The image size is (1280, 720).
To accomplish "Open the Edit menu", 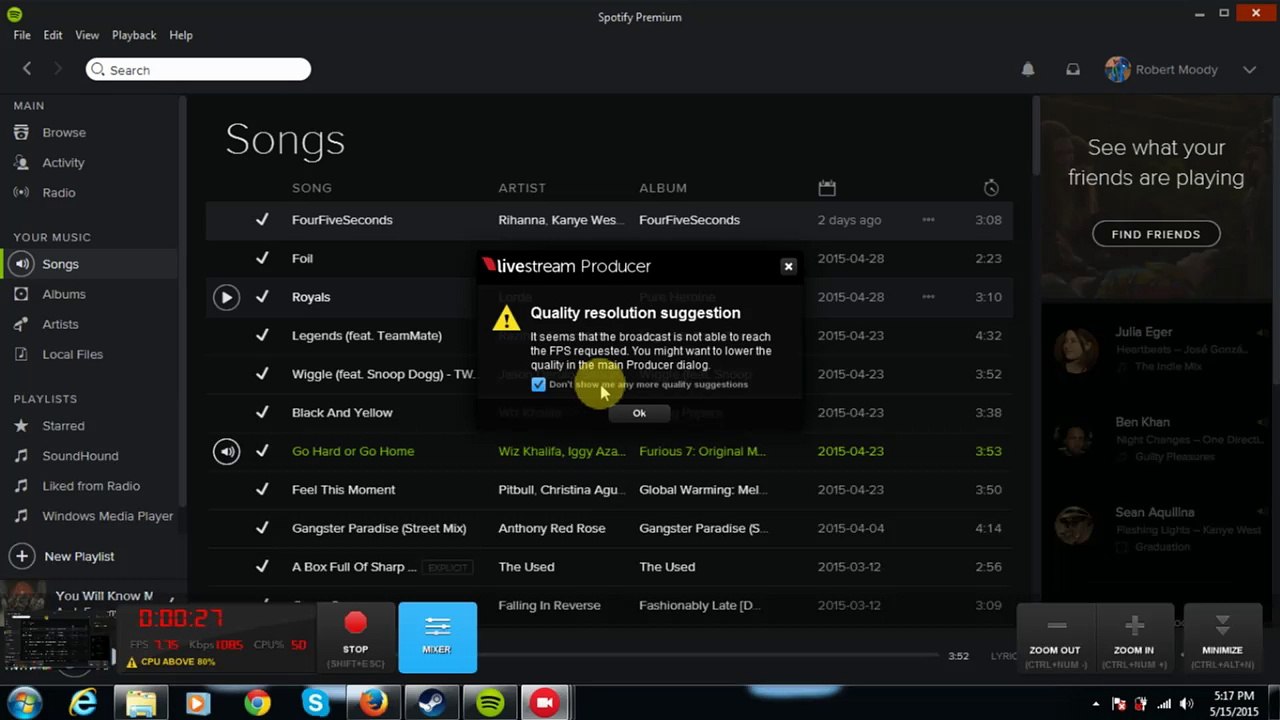I will point(53,35).
